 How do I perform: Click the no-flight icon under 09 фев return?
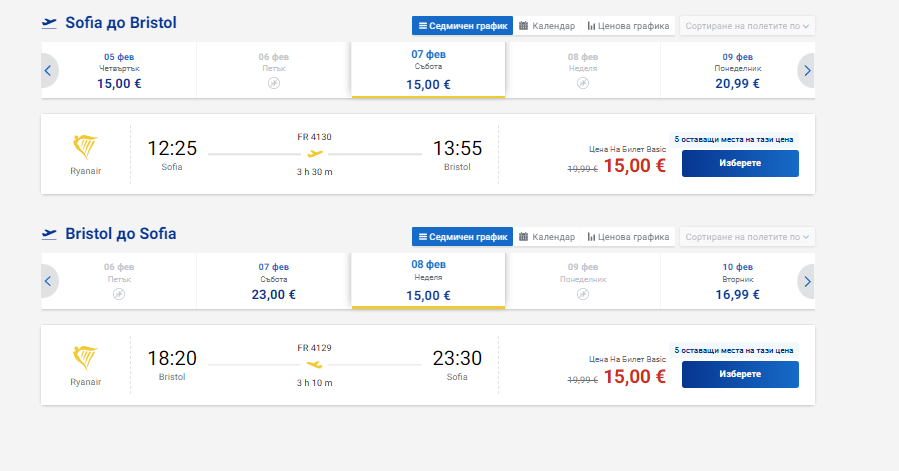(583, 294)
